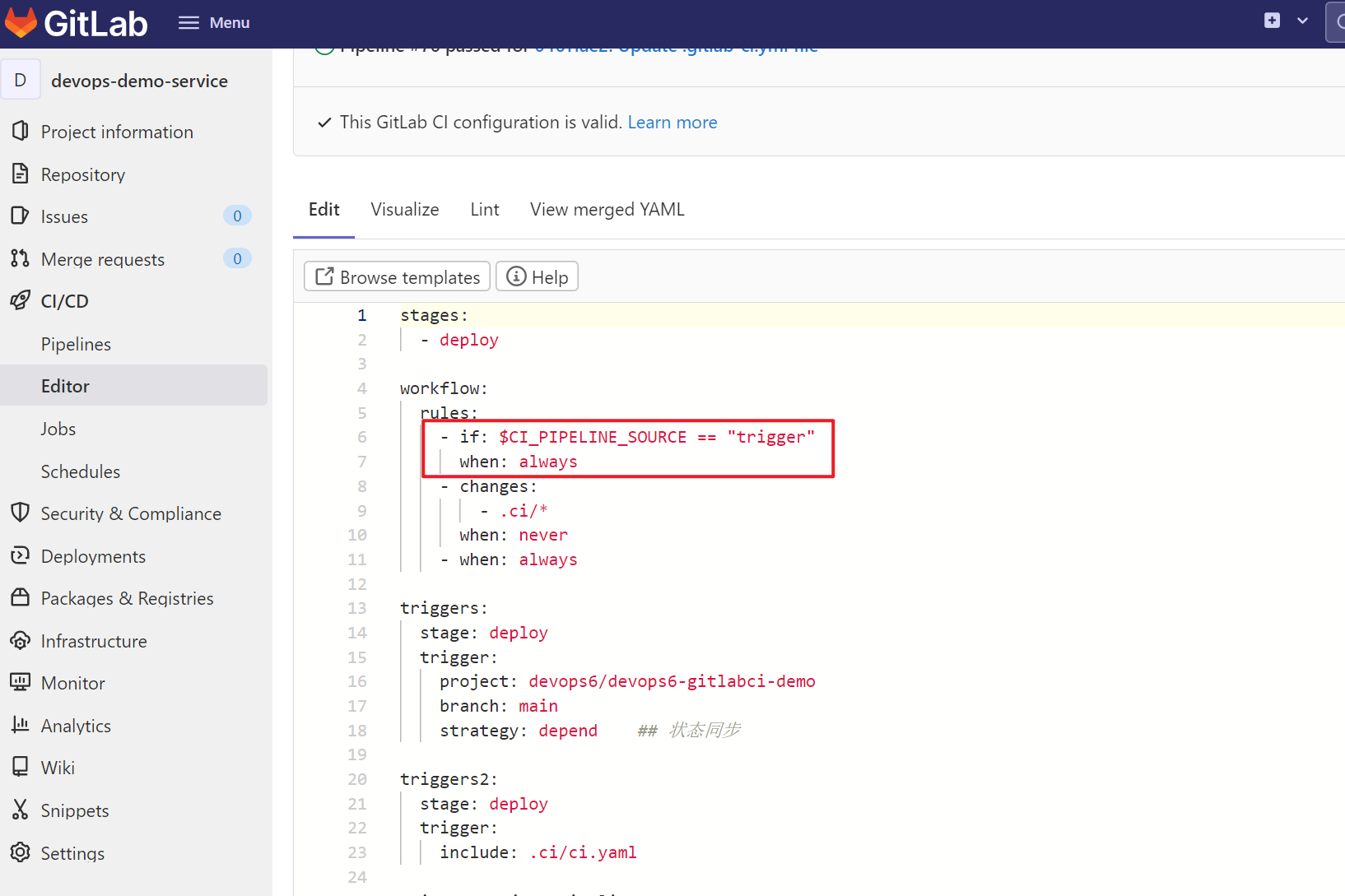This screenshot has height=896, width=1345.
Task: Click the external link icon in Browse templates
Action: 325,276
